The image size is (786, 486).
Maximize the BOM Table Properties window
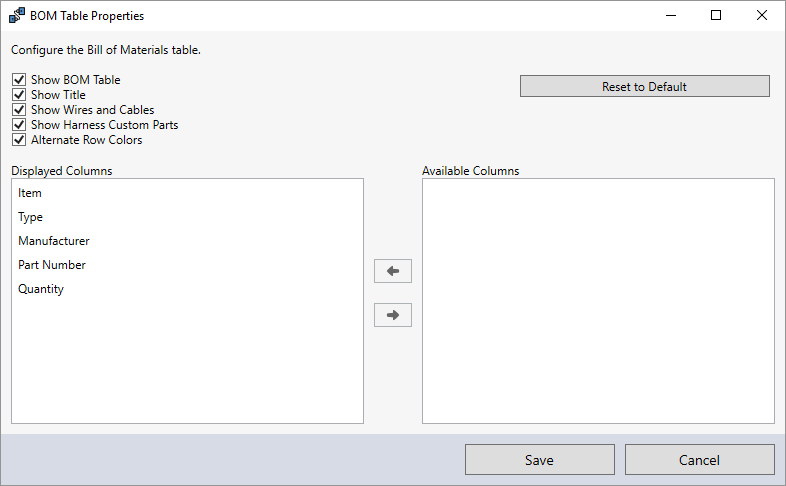coord(716,16)
